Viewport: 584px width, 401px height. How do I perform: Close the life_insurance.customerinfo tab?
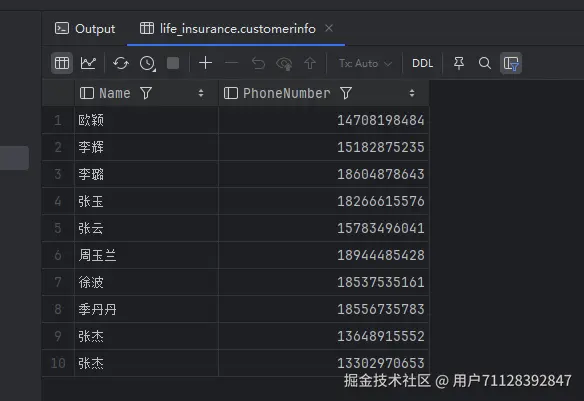(x=328, y=28)
